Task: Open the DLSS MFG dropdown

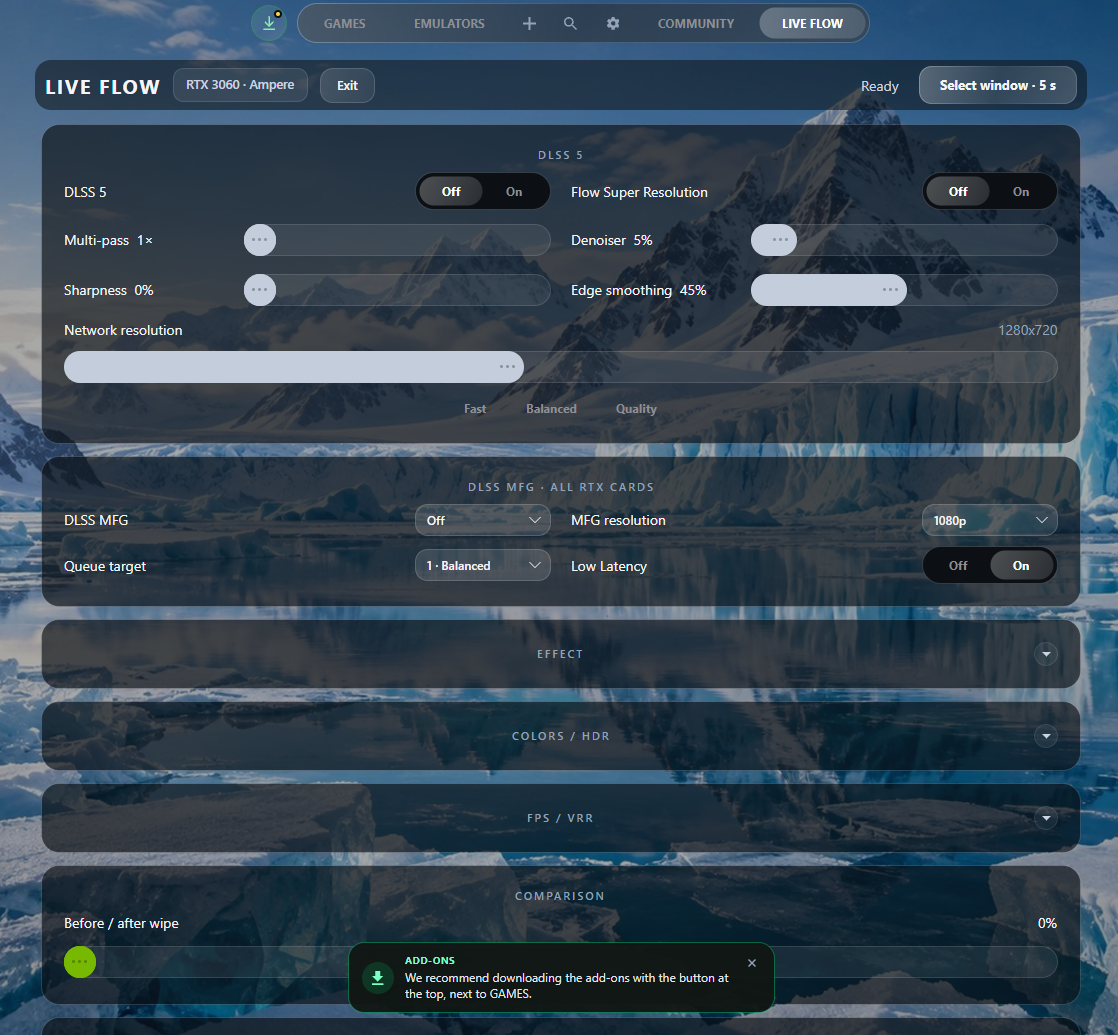Action: tap(483, 520)
